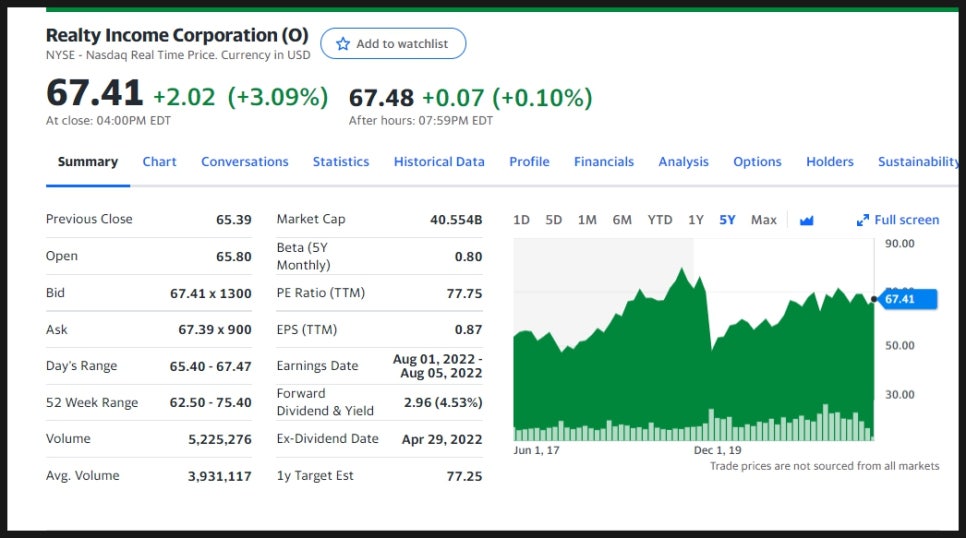This screenshot has width=966, height=538.
Task: Click the Forward Dividend & Yield label
Action: [325, 402]
